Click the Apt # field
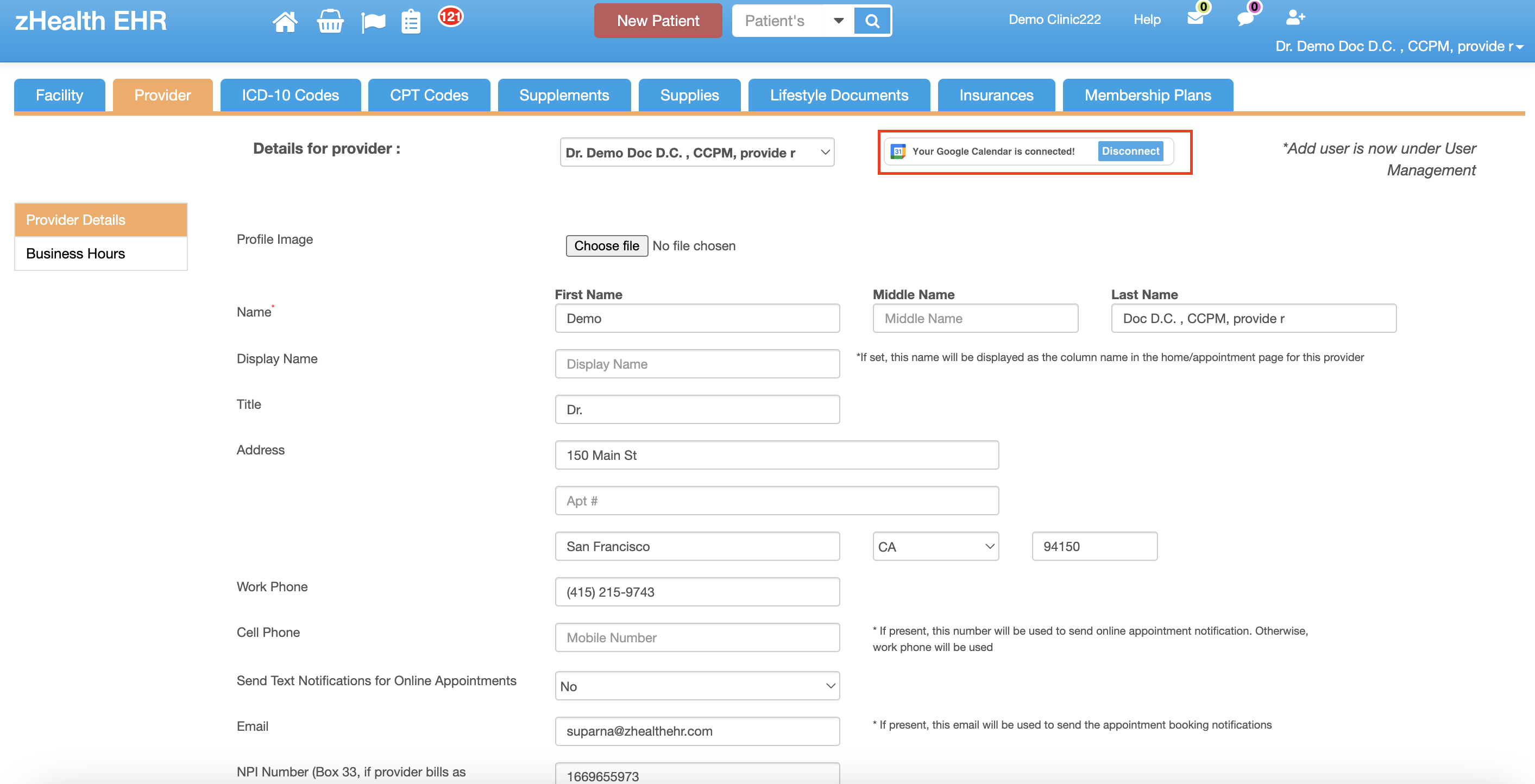The height and width of the screenshot is (784, 1535). point(776,501)
